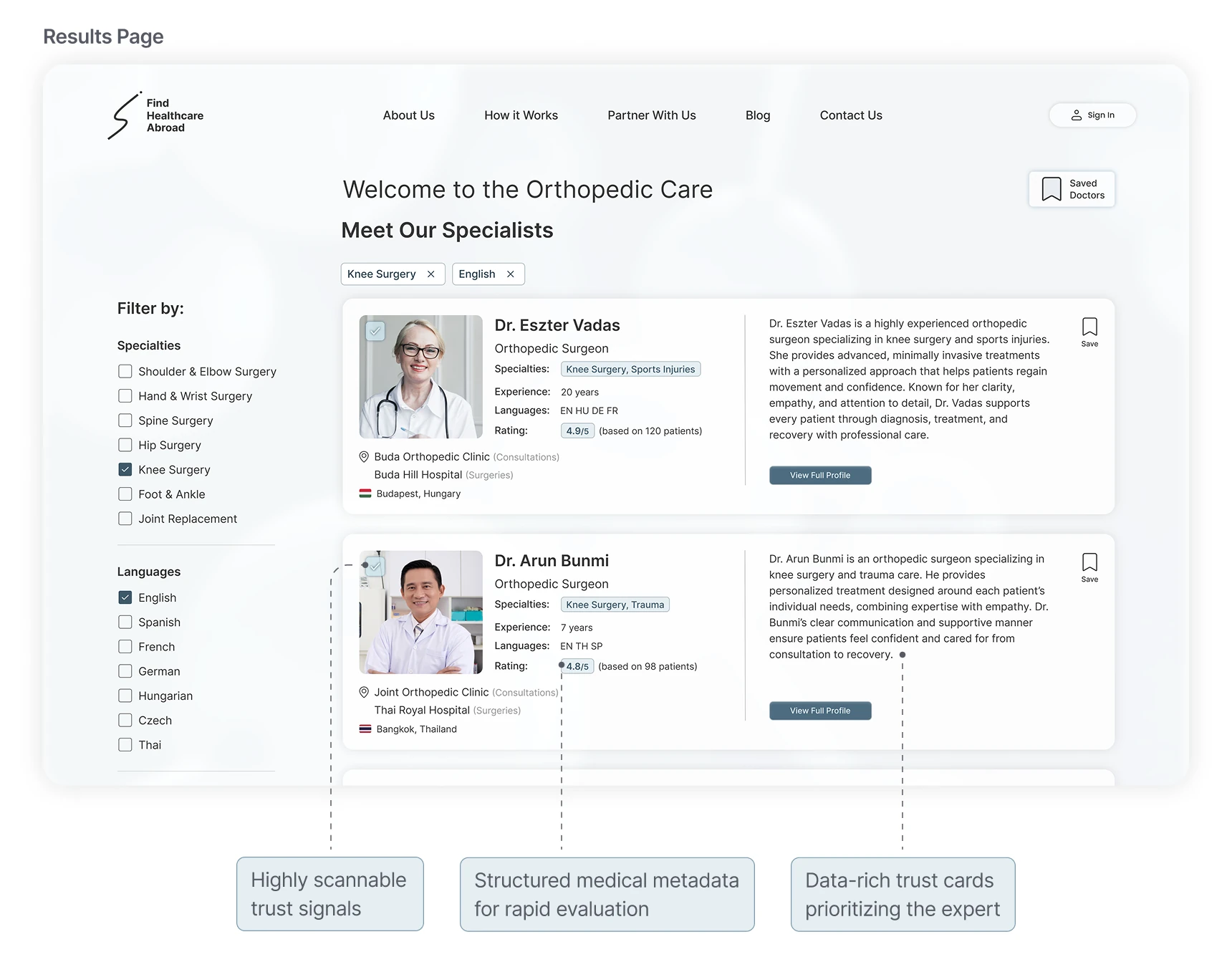Check the German language filter
Image resolution: width=1232 pixels, height=957 pixels.
[x=125, y=671]
